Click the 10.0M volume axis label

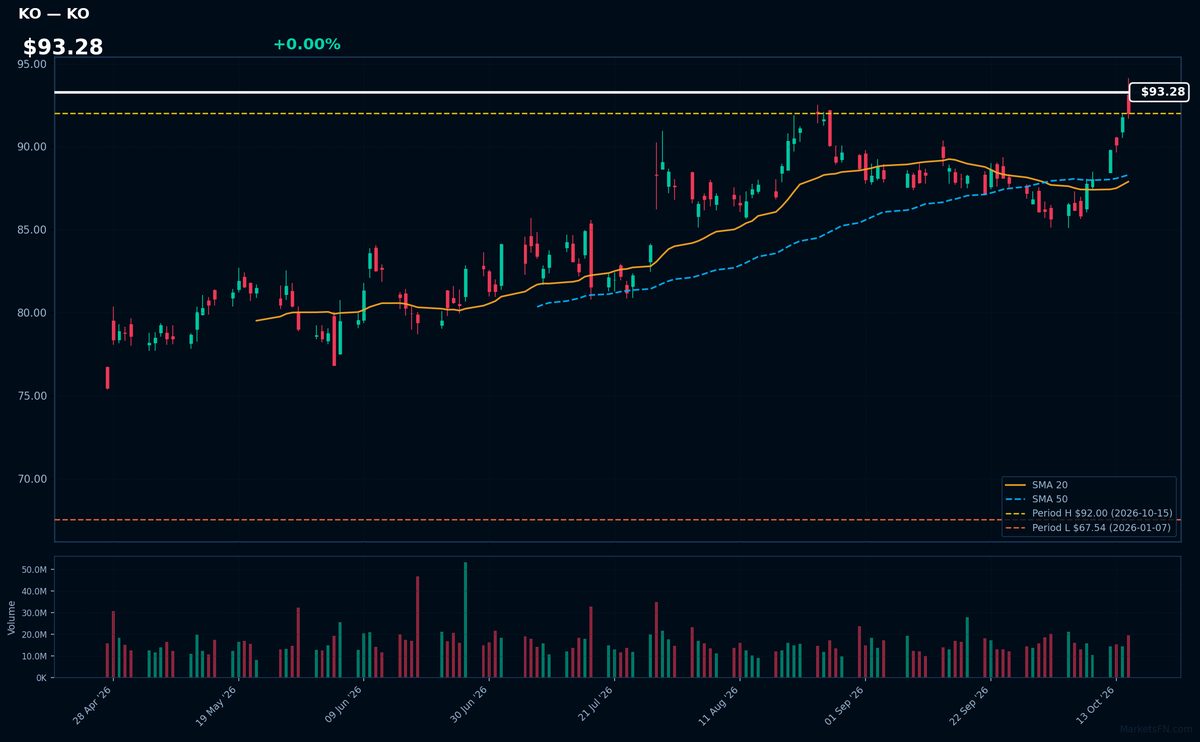pyautogui.click(x=34, y=656)
